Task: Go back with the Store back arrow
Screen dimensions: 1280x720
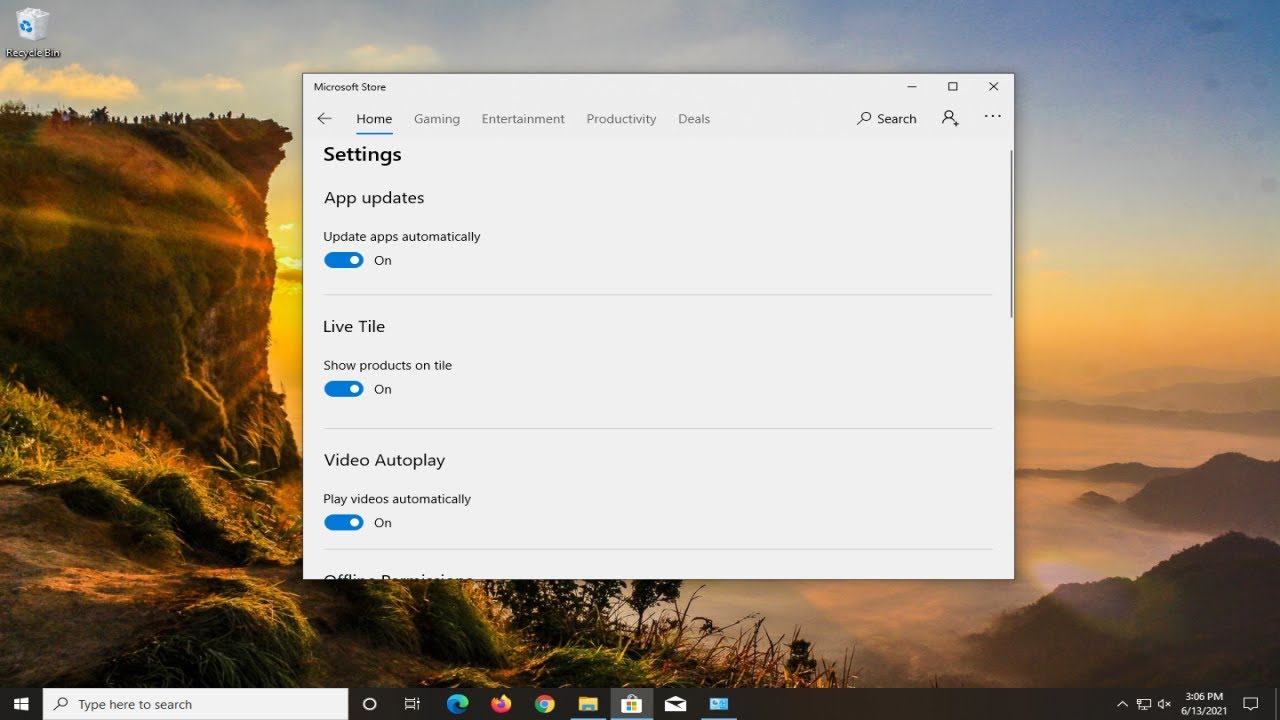Action: [324, 118]
